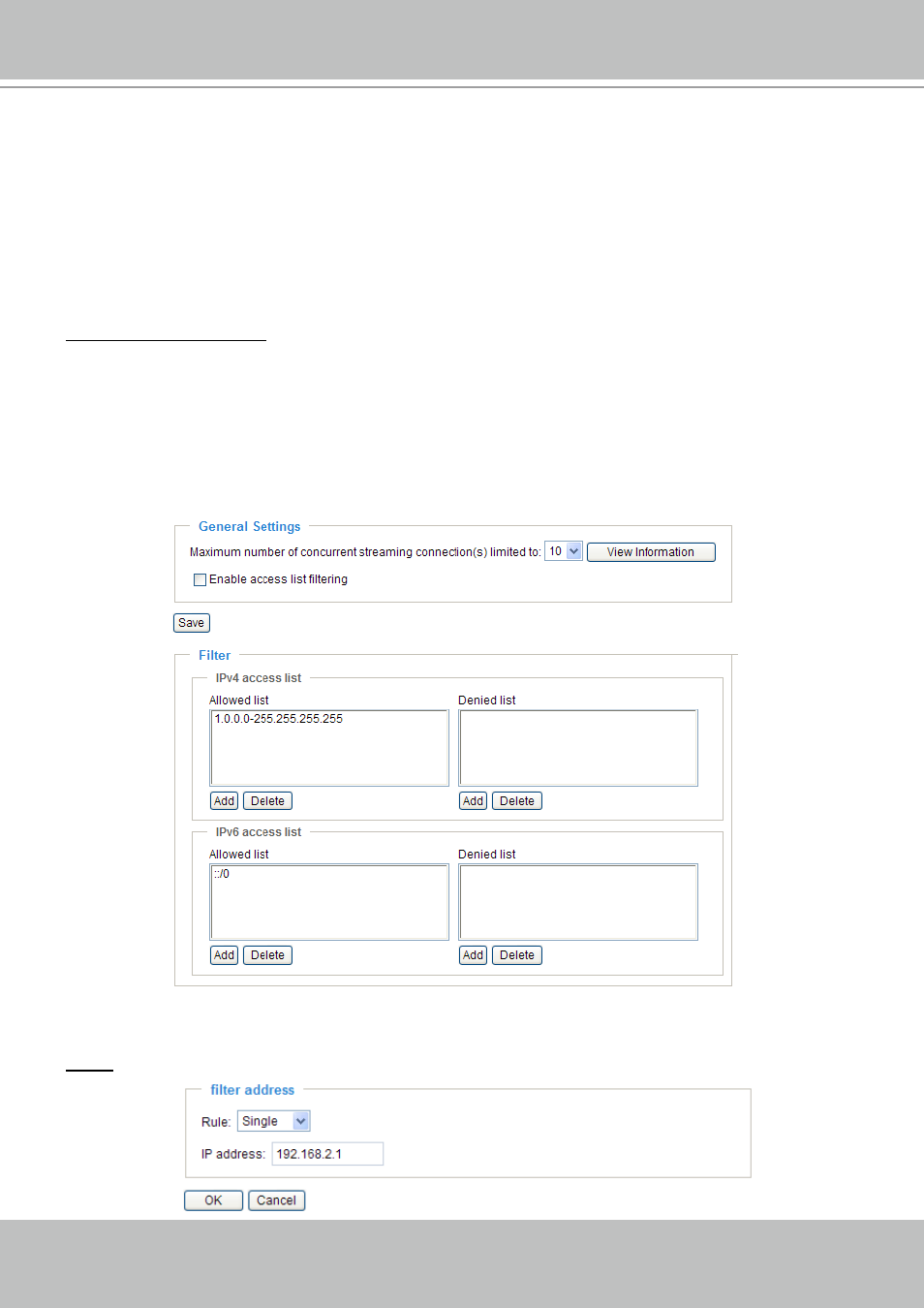Open the Rule dropdown showing Single
The width and height of the screenshot is (924, 1308).
273,1121
